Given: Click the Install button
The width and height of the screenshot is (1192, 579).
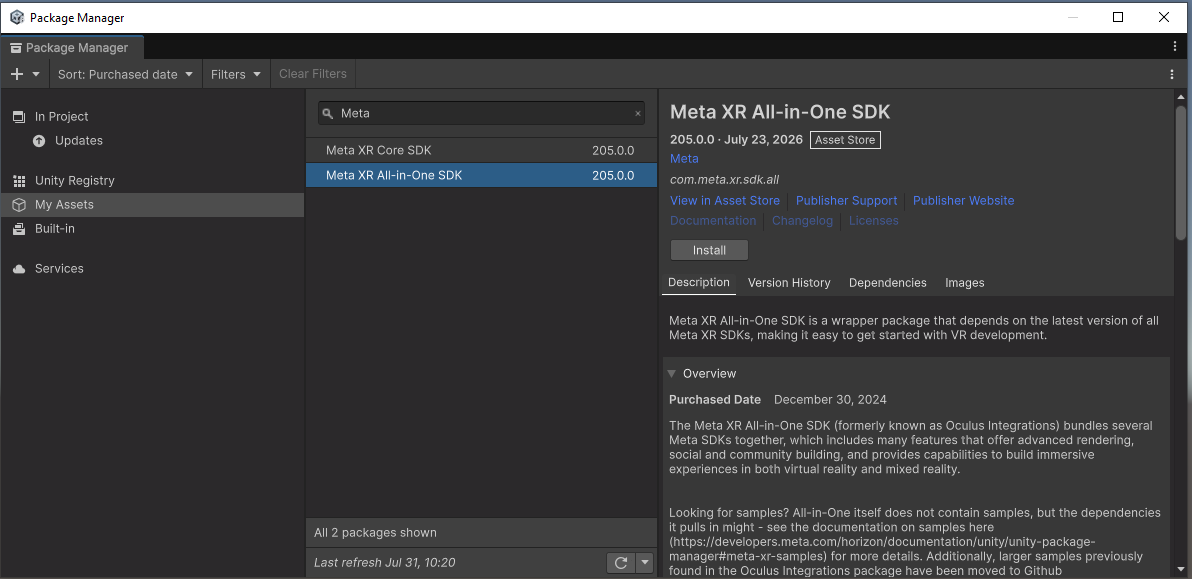Looking at the screenshot, I should [709, 250].
